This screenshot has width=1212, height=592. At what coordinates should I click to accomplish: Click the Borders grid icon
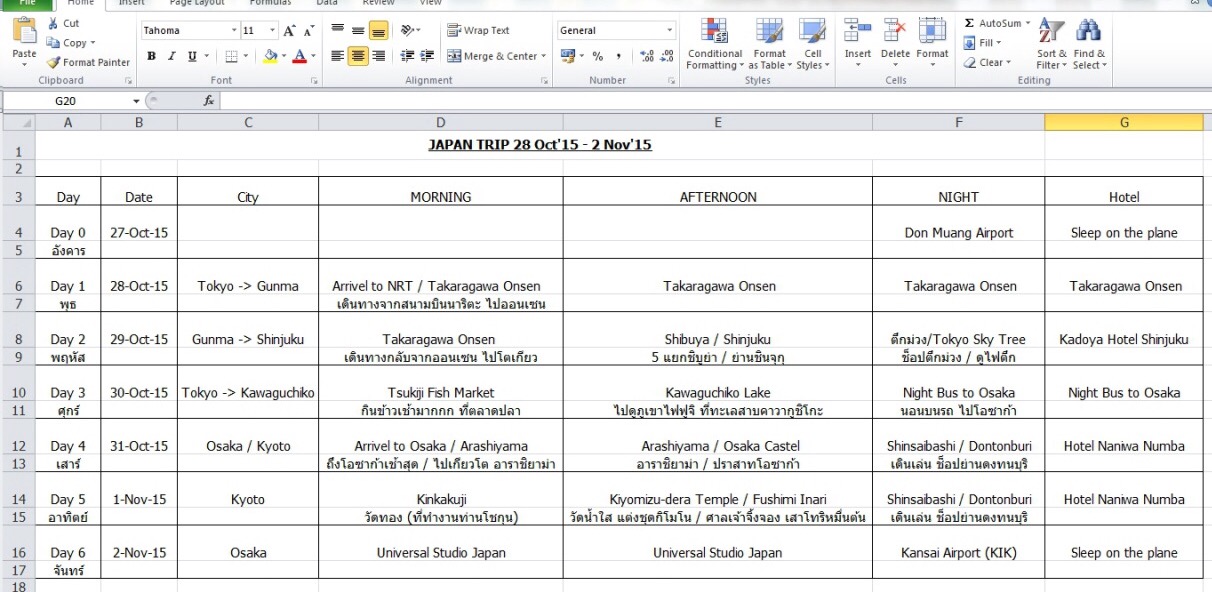(231, 57)
